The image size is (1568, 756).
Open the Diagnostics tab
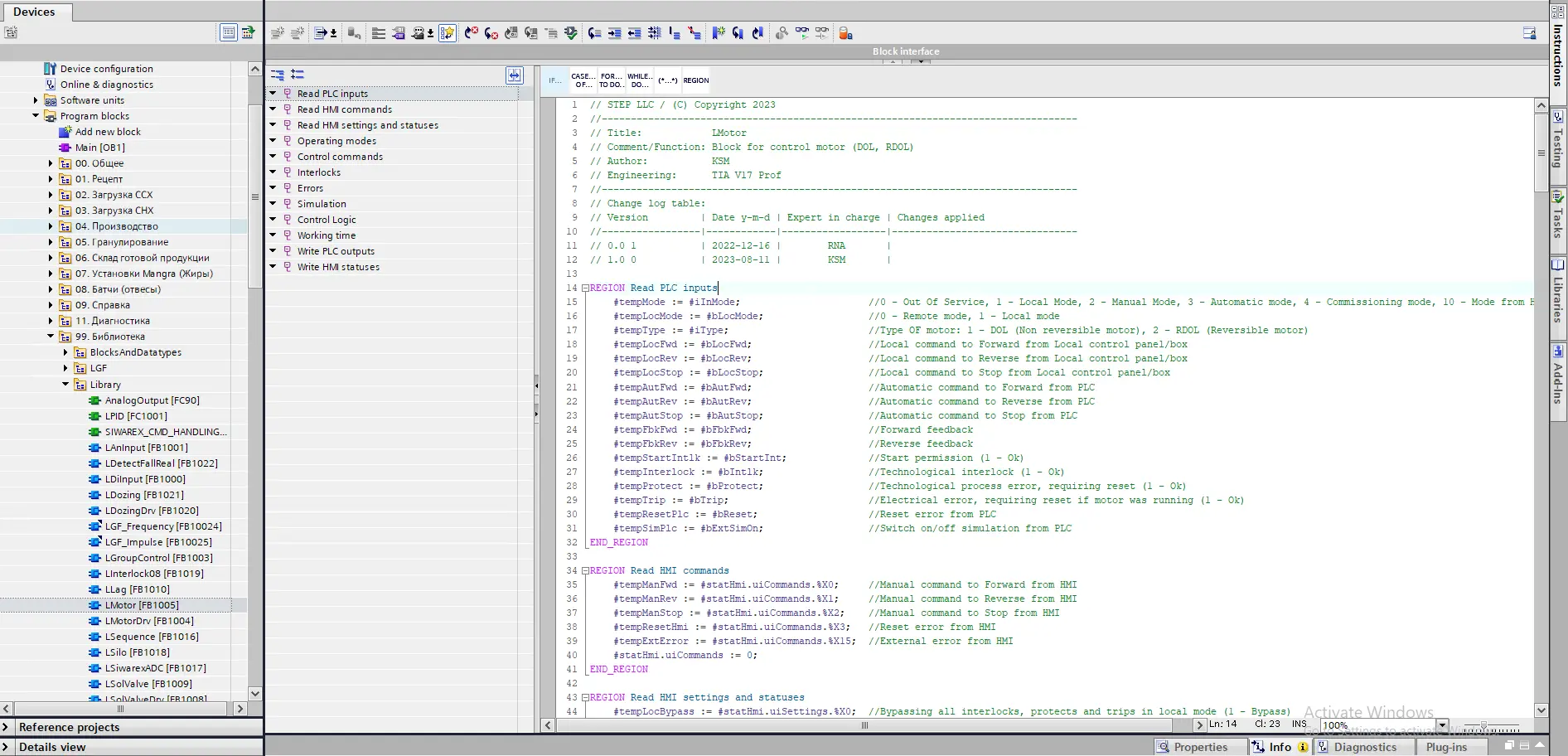1364,747
